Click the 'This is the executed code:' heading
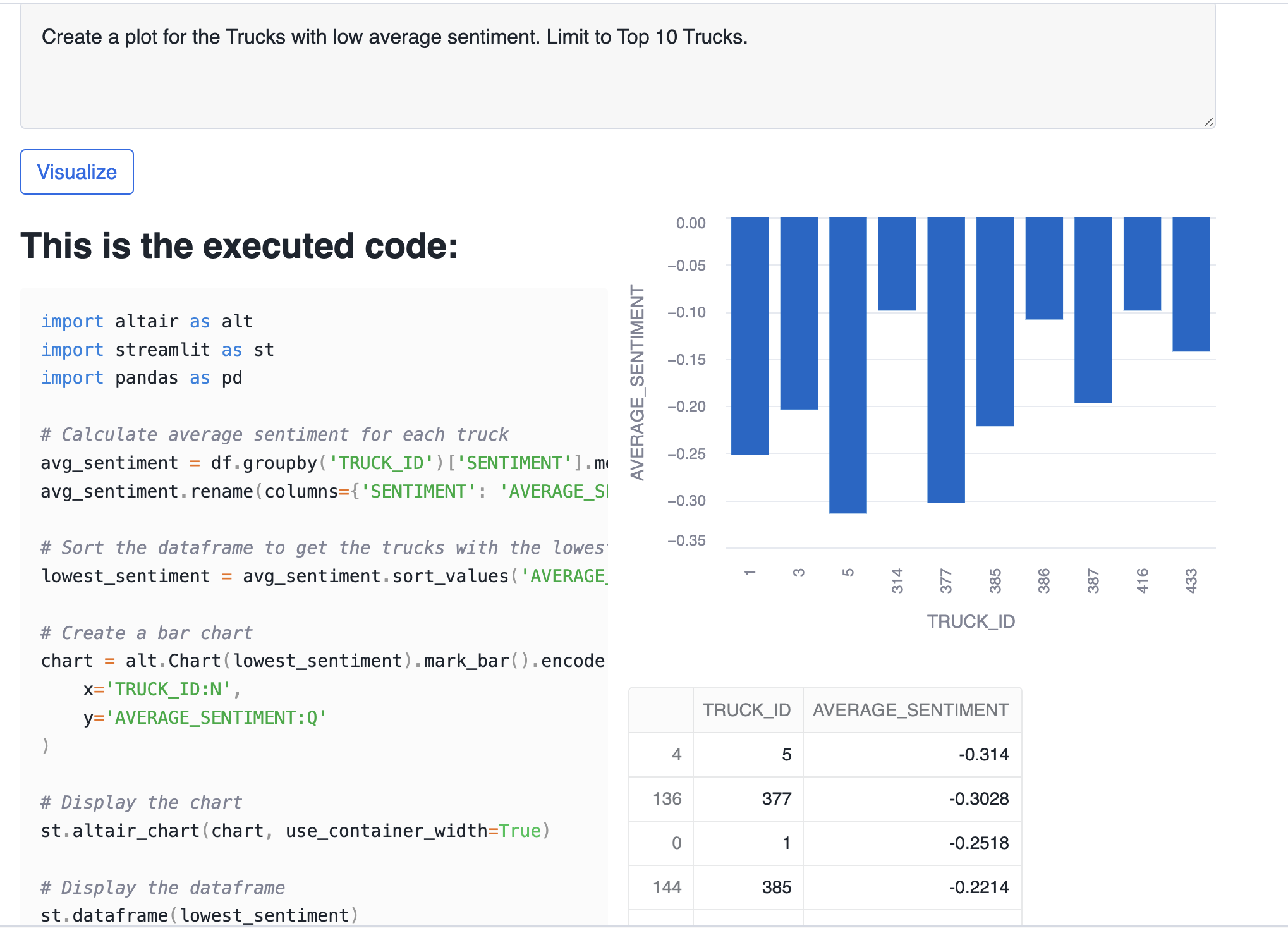Viewport: 1288px width, 928px height. point(239,246)
